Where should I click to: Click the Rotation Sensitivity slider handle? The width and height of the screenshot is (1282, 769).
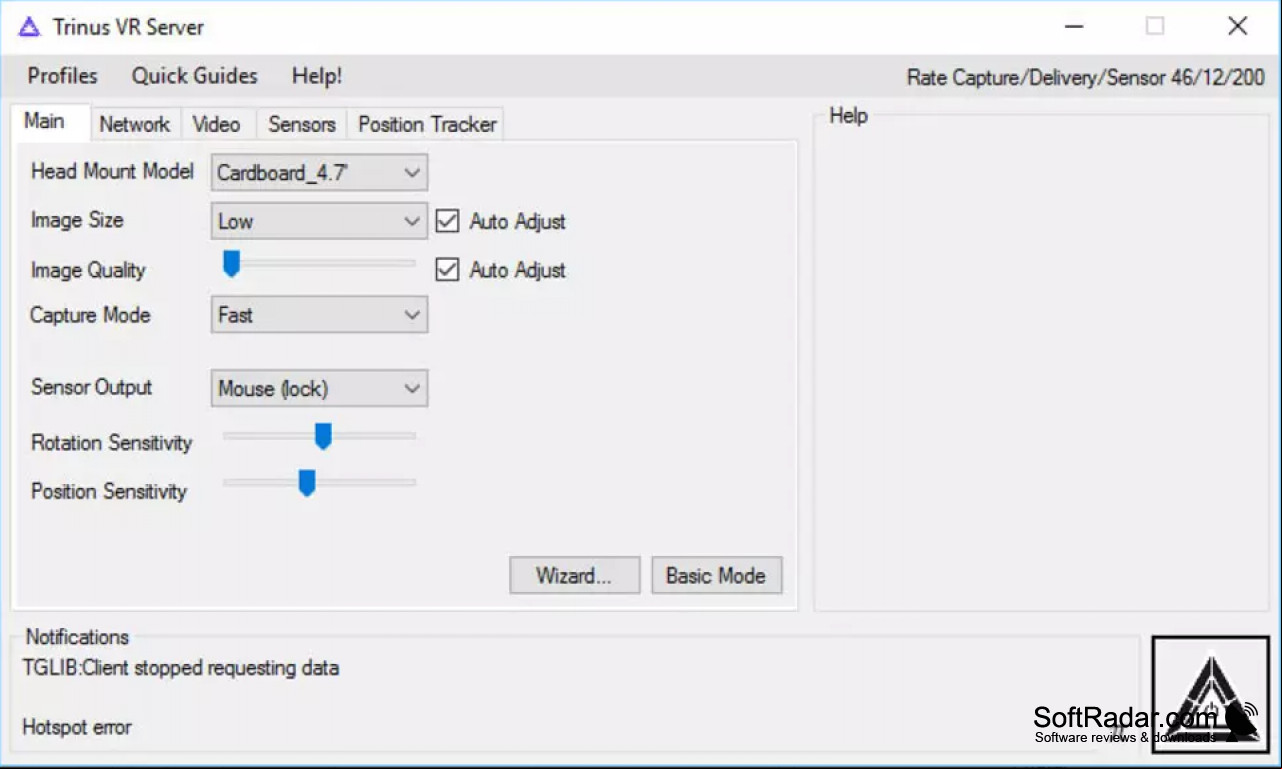[323, 436]
